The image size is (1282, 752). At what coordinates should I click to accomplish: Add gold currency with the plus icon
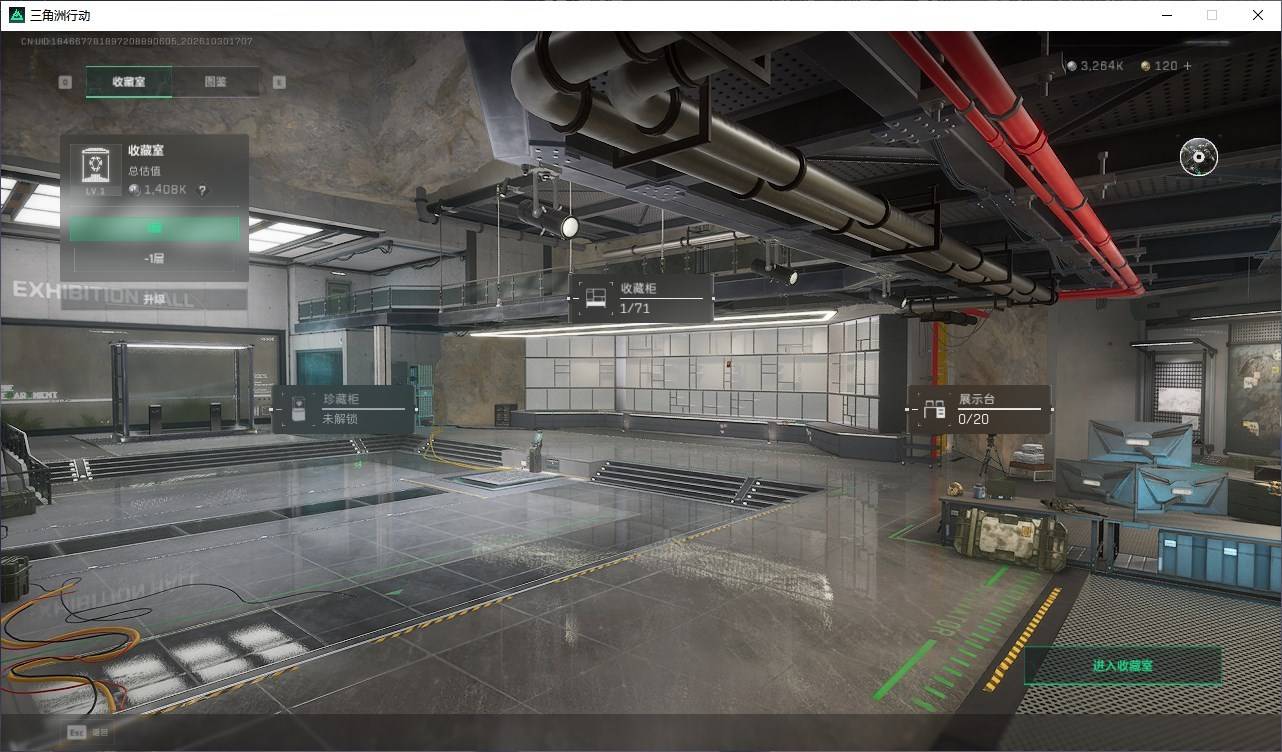click(1187, 66)
